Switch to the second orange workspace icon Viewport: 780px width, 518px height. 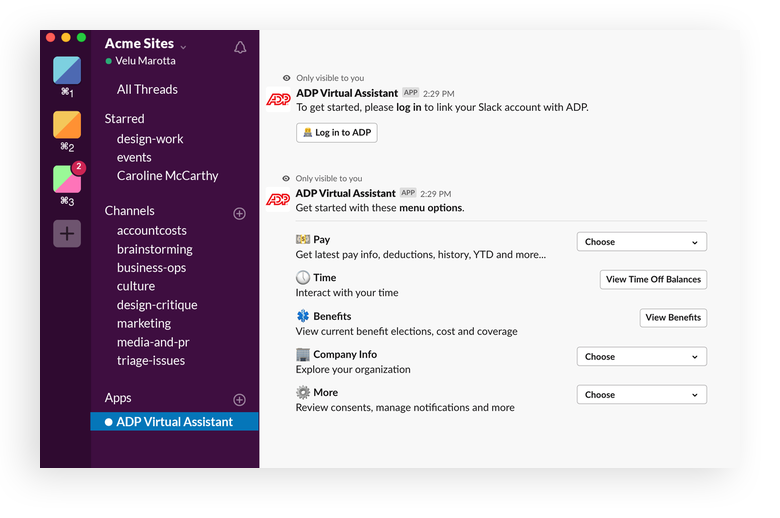(x=67, y=125)
